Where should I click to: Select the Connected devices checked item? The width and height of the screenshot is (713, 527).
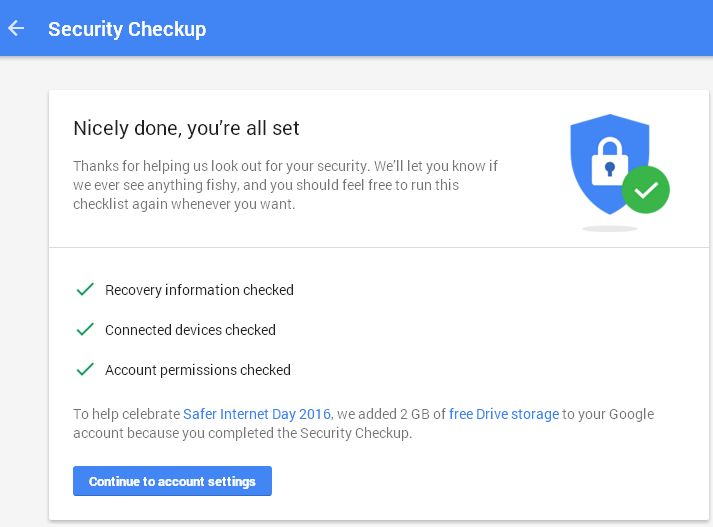click(190, 330)
